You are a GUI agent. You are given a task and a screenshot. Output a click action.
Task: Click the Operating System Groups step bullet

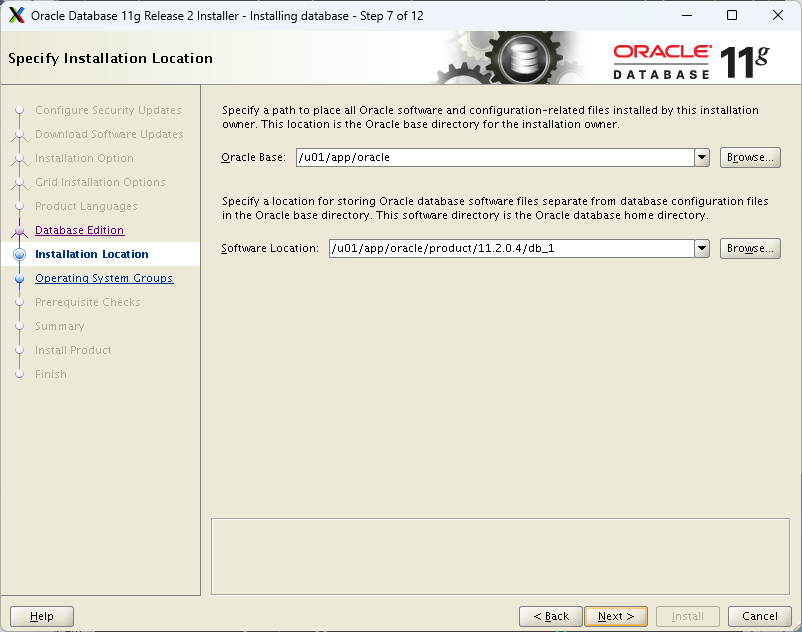point(19,279)
